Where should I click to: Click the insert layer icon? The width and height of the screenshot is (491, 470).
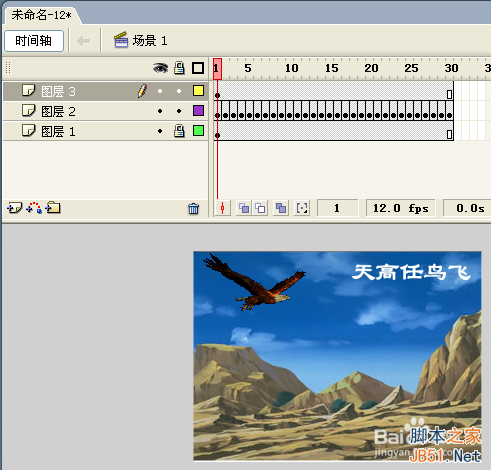[15, 208]
